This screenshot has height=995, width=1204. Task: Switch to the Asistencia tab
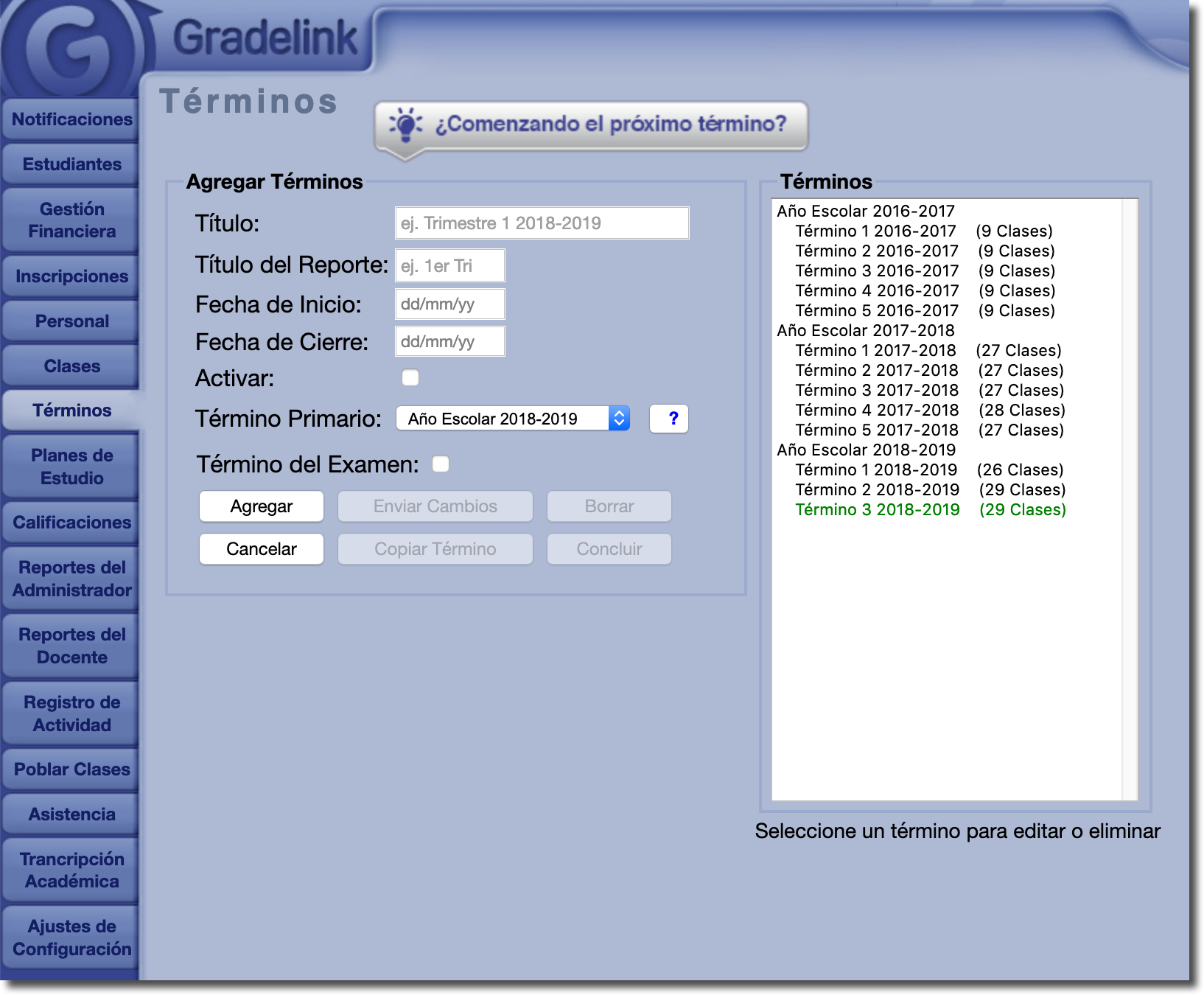coord(71,814)
